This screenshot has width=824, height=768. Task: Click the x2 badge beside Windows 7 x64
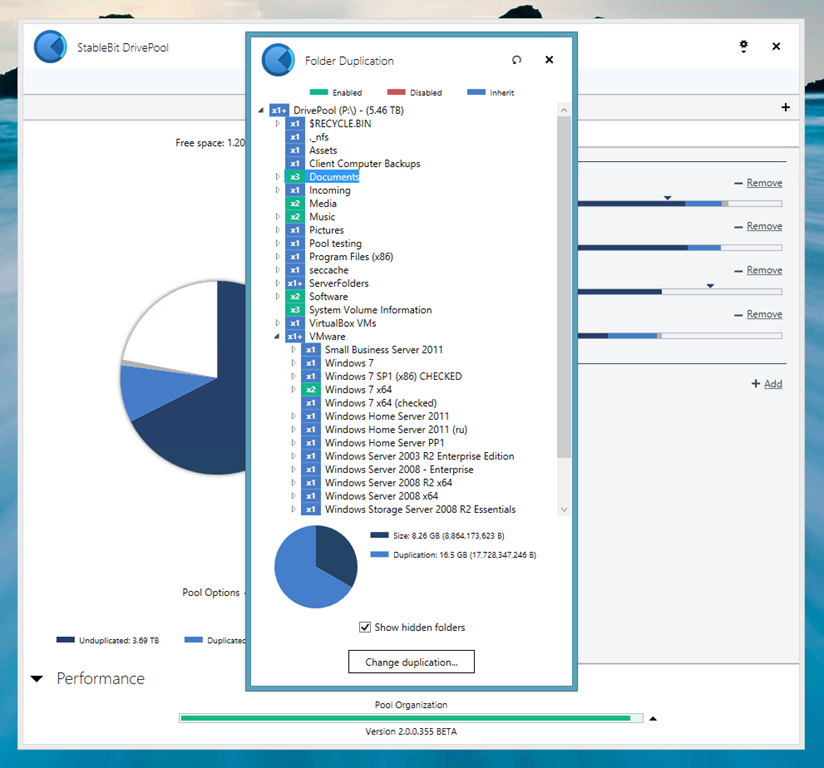point(311,390)
